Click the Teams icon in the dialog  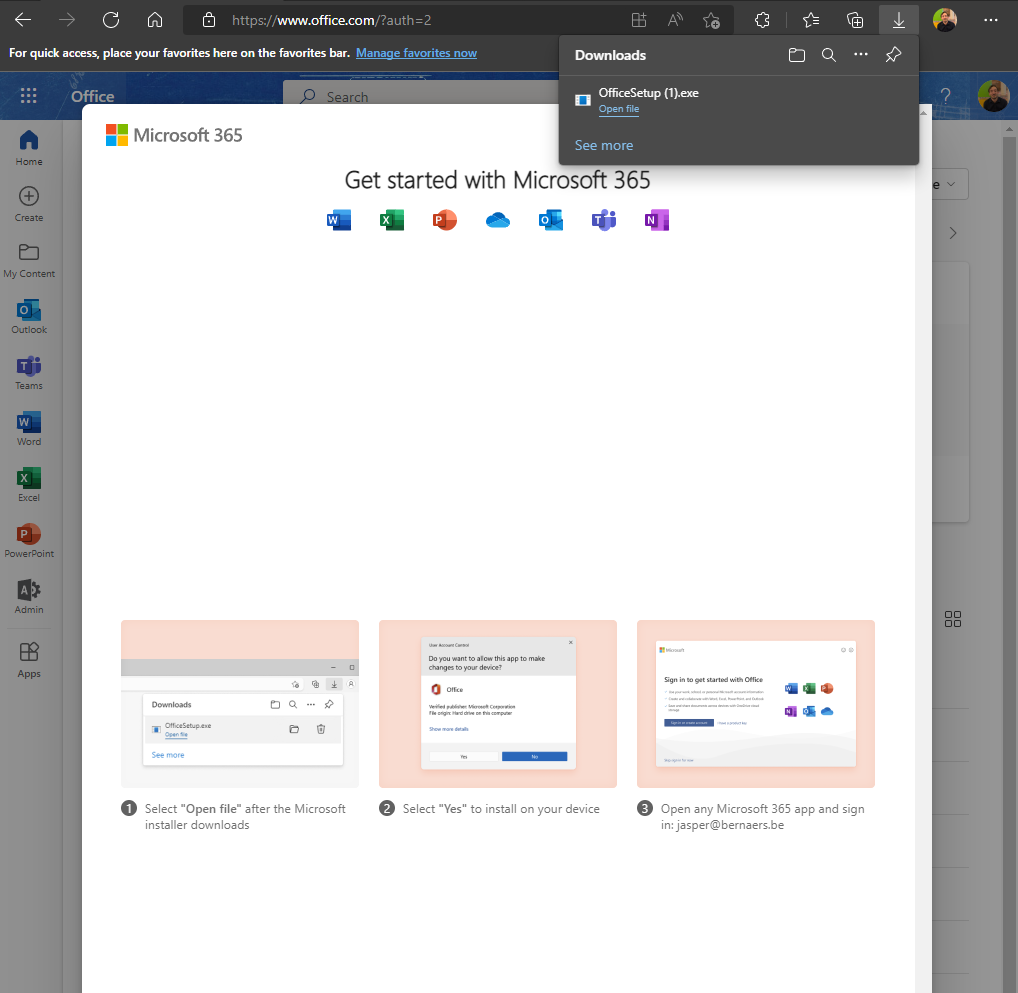point(604,220)
